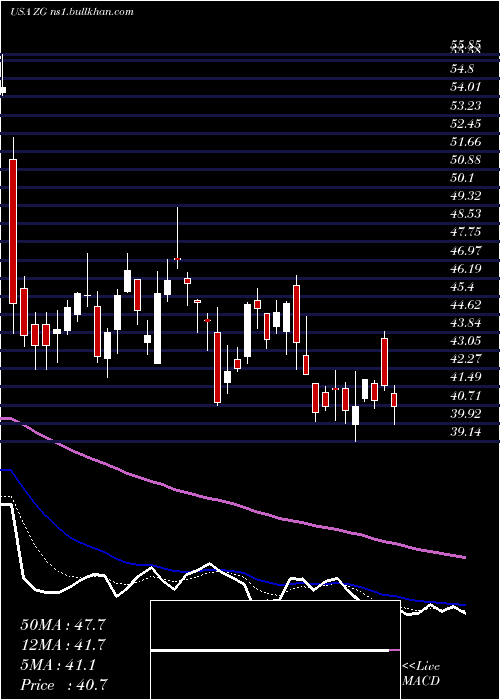Select the 50.1 price axis label
This screenshot has height=700, width=500.
462,178
